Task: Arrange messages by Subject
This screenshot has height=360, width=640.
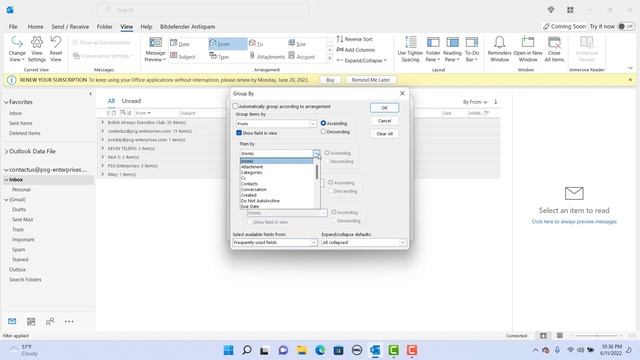Action: [x=183, y=56]
